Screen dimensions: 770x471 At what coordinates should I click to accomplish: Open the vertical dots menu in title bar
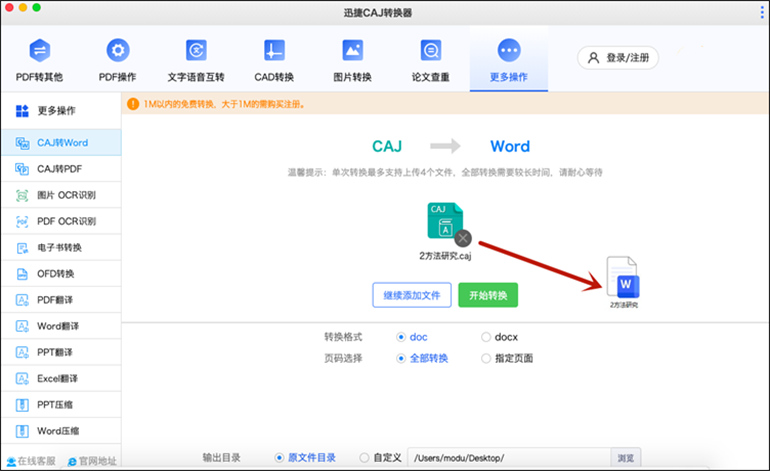tap(762, 12)
